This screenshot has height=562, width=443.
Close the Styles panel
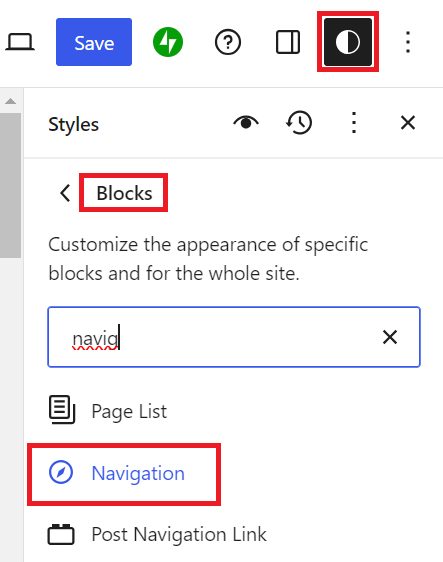pos(408,123)
